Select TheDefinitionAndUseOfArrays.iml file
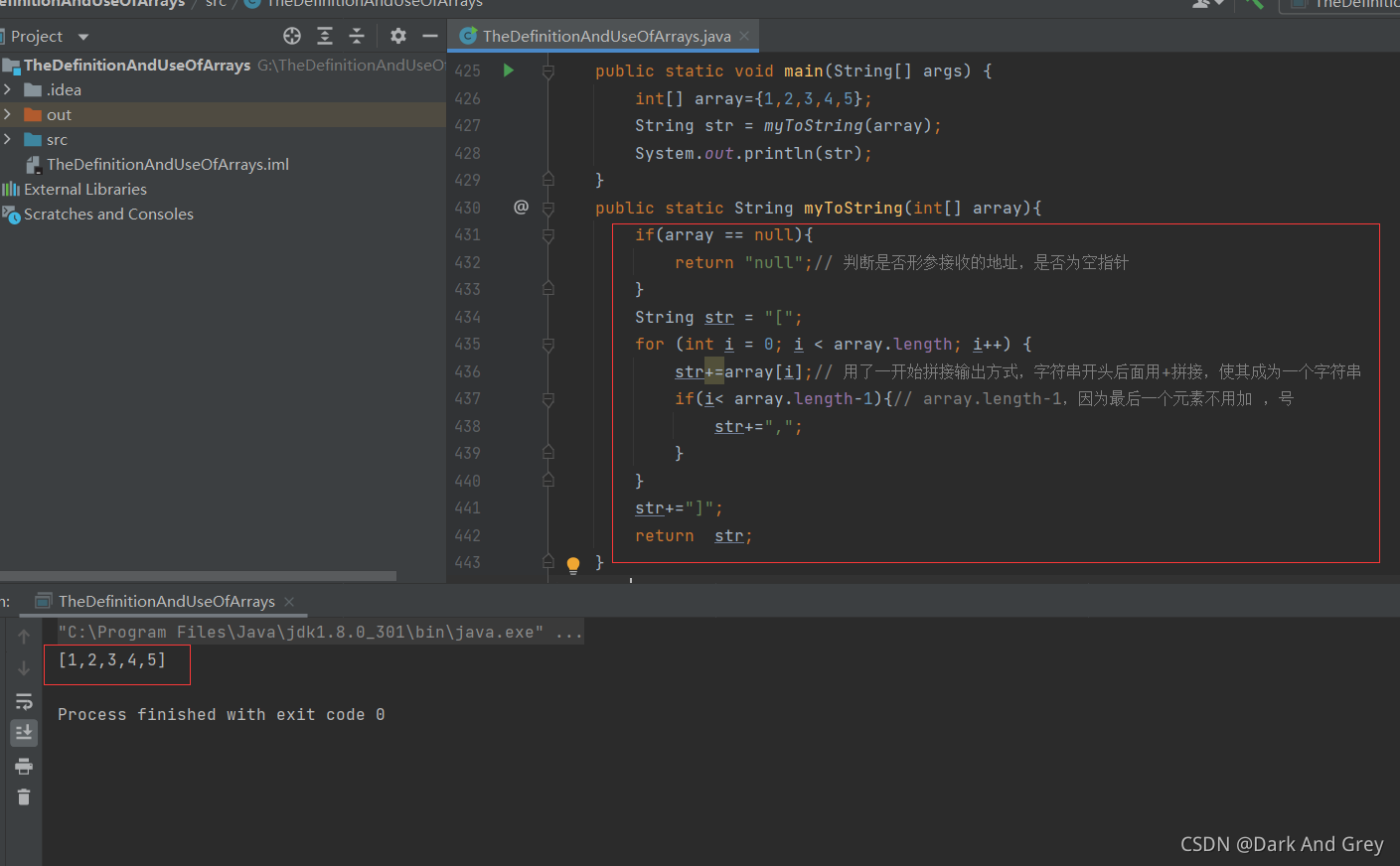This screenshot has height=866, width=1400. coord(168,164)
